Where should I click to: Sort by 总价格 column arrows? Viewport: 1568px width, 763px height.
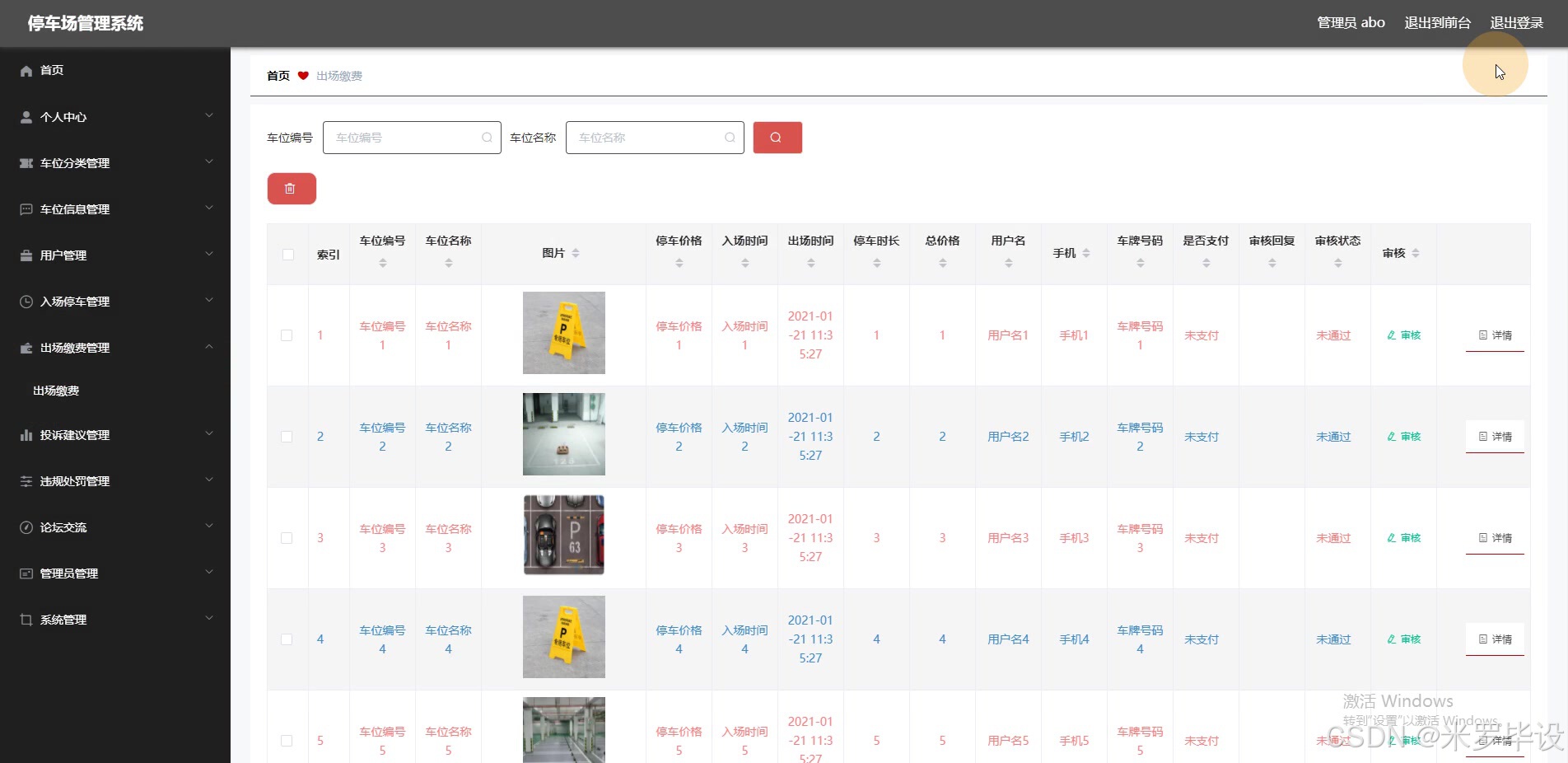(x=942, y=263)
